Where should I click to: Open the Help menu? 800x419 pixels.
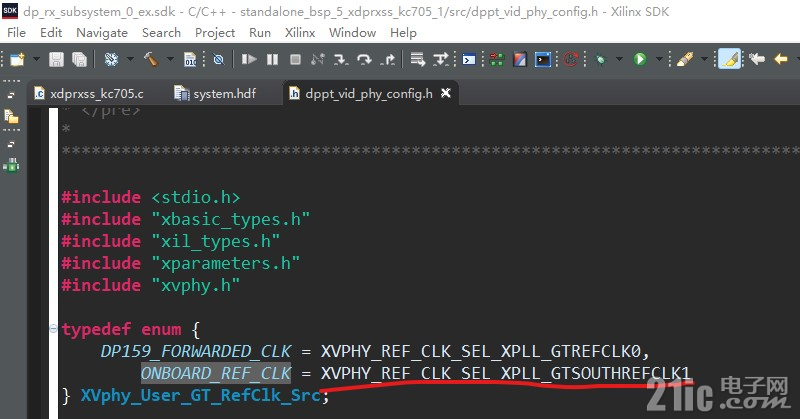coord(403,33)
